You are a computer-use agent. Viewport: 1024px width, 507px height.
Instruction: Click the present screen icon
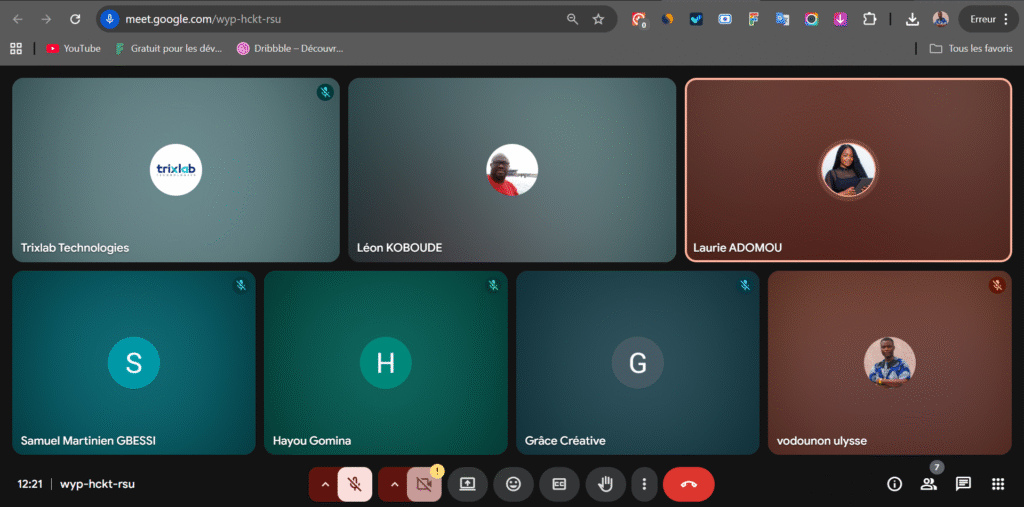click(467, 484)
